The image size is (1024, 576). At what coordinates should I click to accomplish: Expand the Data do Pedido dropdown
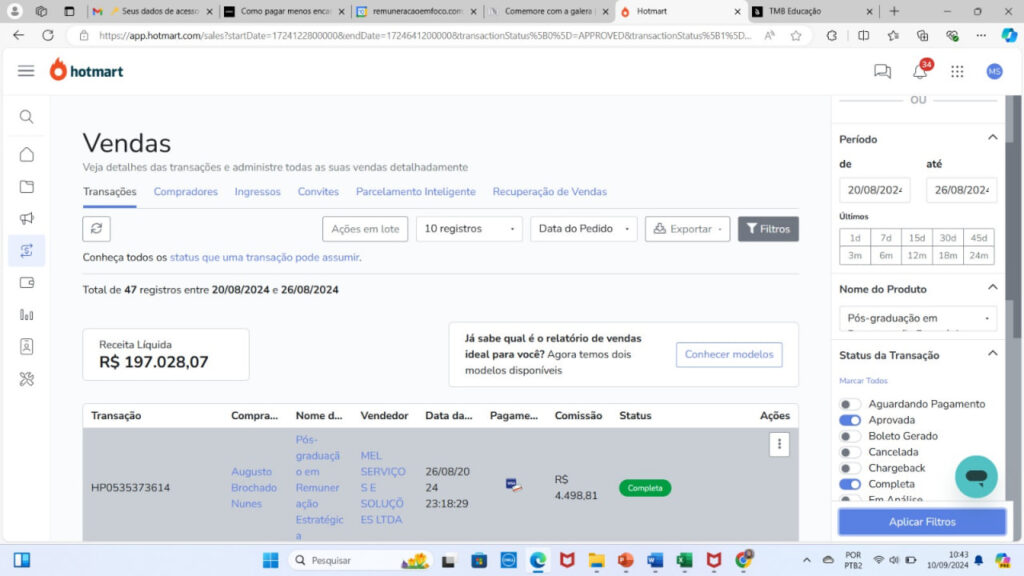click(x=583, y=229)
